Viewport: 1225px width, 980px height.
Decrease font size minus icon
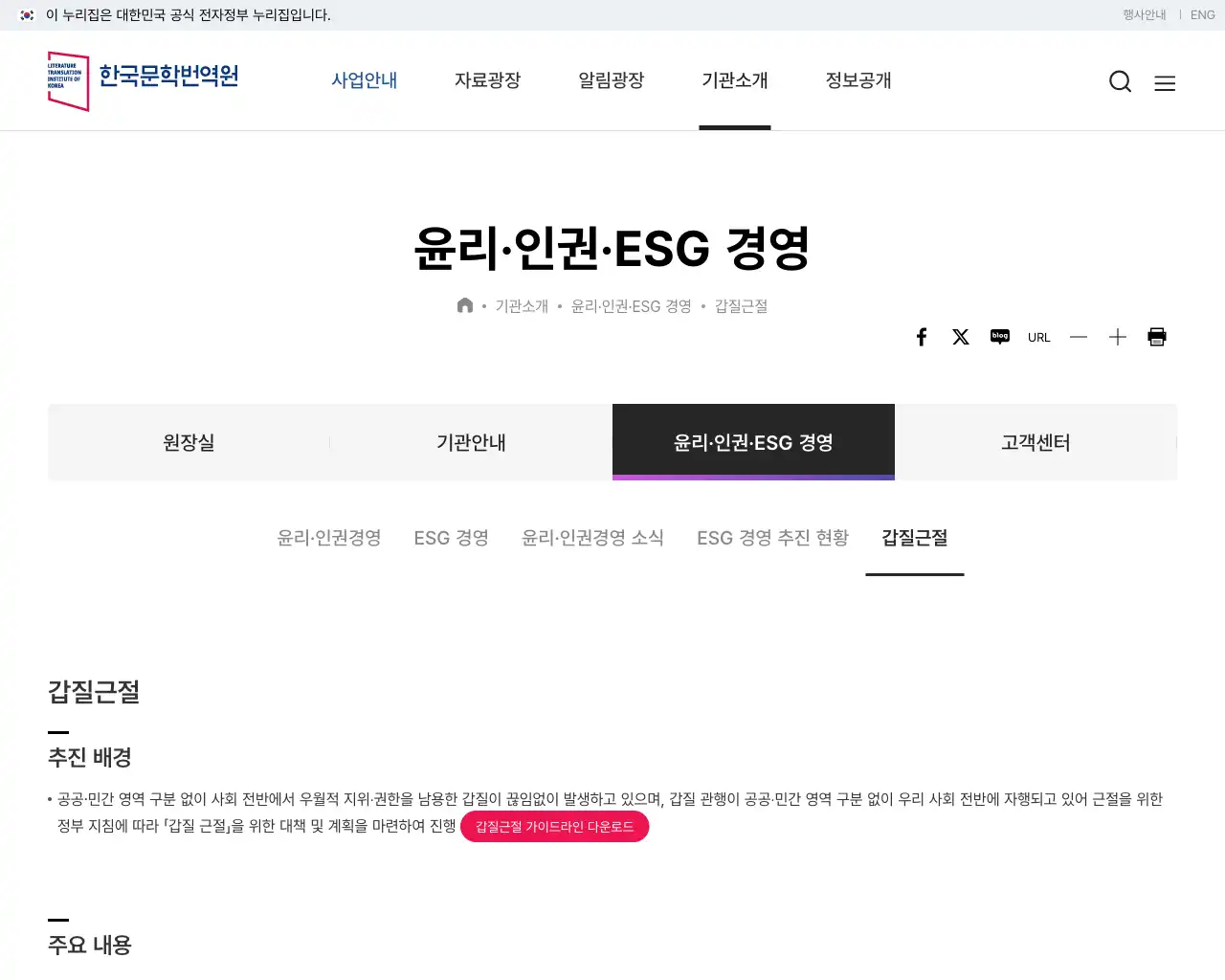click(x=1079, y=337)
